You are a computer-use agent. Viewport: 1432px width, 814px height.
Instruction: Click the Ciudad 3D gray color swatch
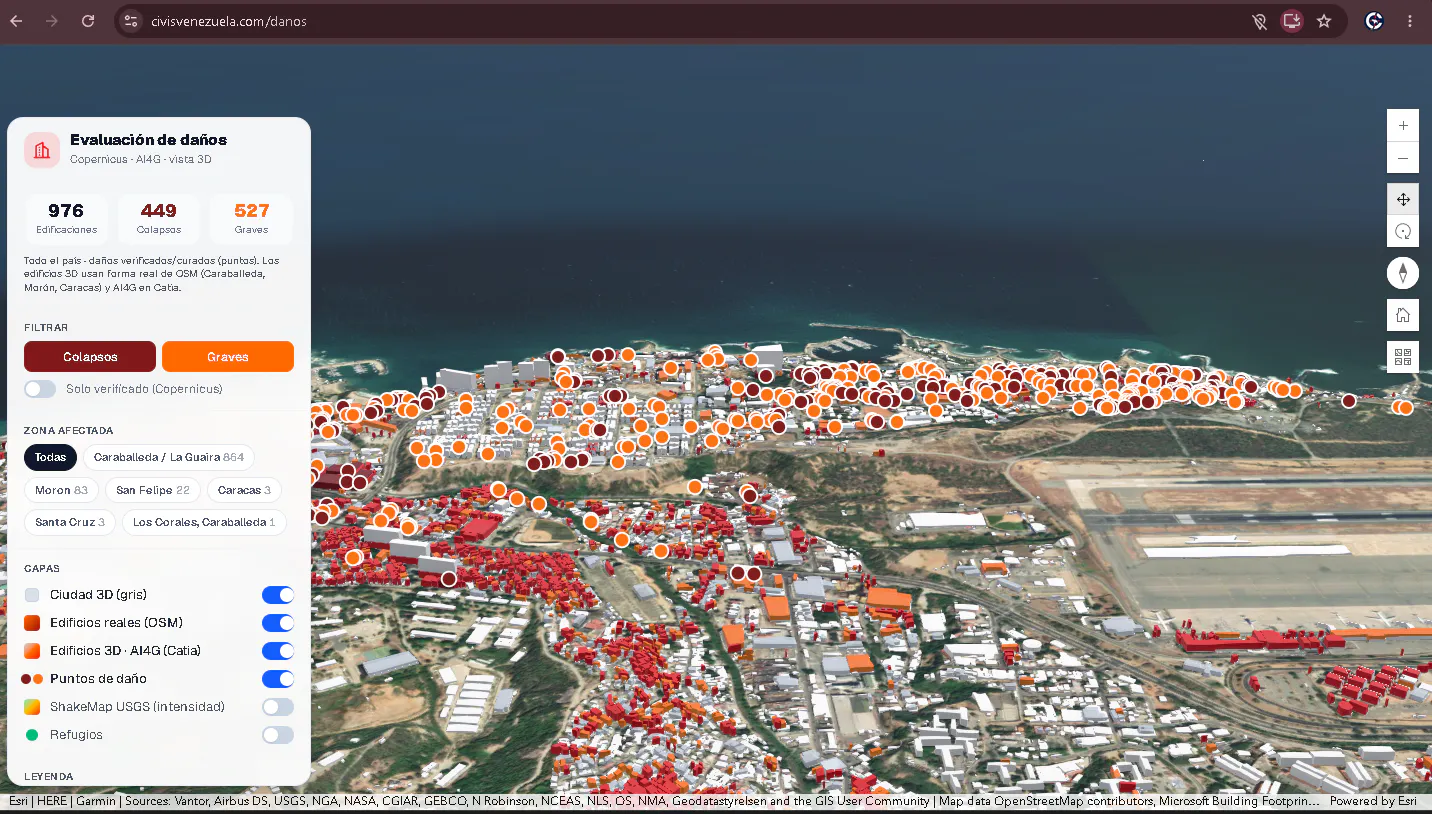coord(32,595)
